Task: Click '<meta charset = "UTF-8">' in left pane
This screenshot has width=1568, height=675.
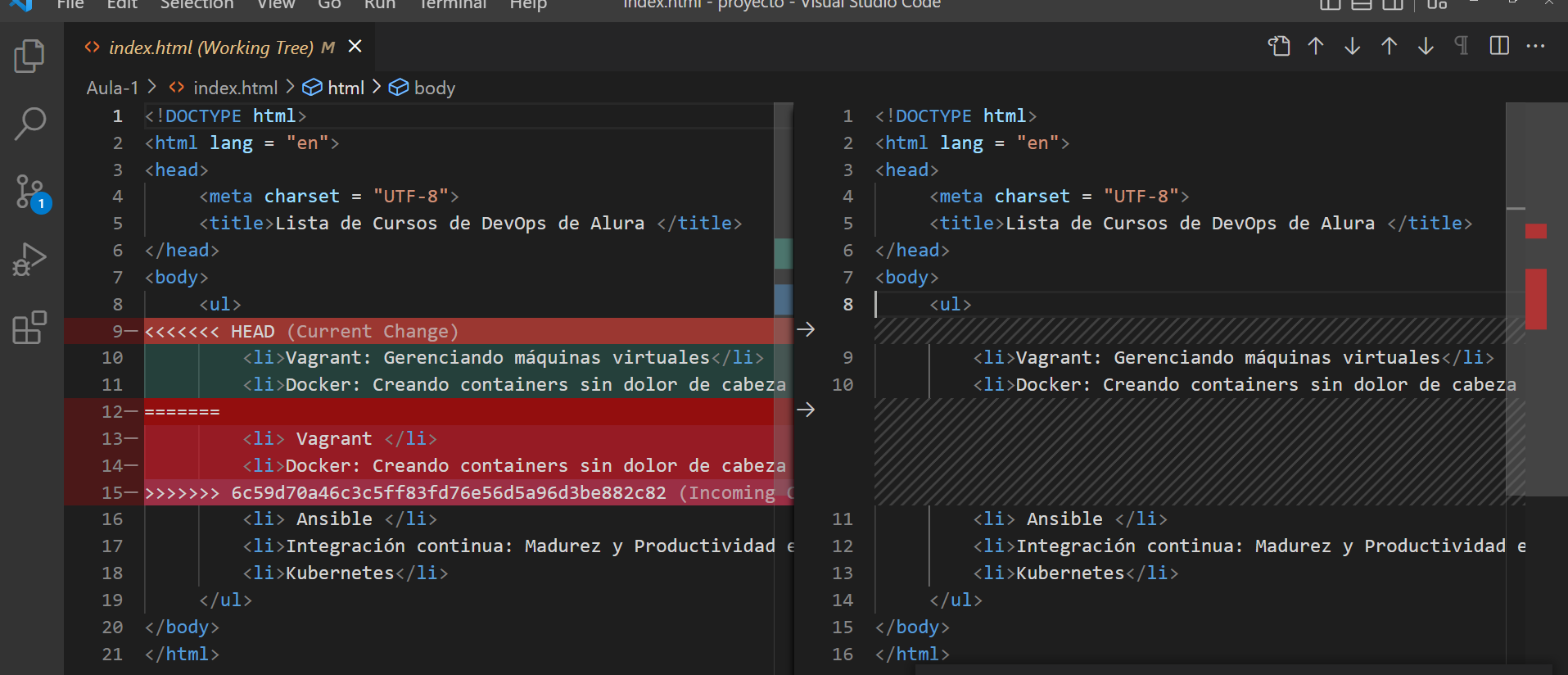Action: [329, 197]
